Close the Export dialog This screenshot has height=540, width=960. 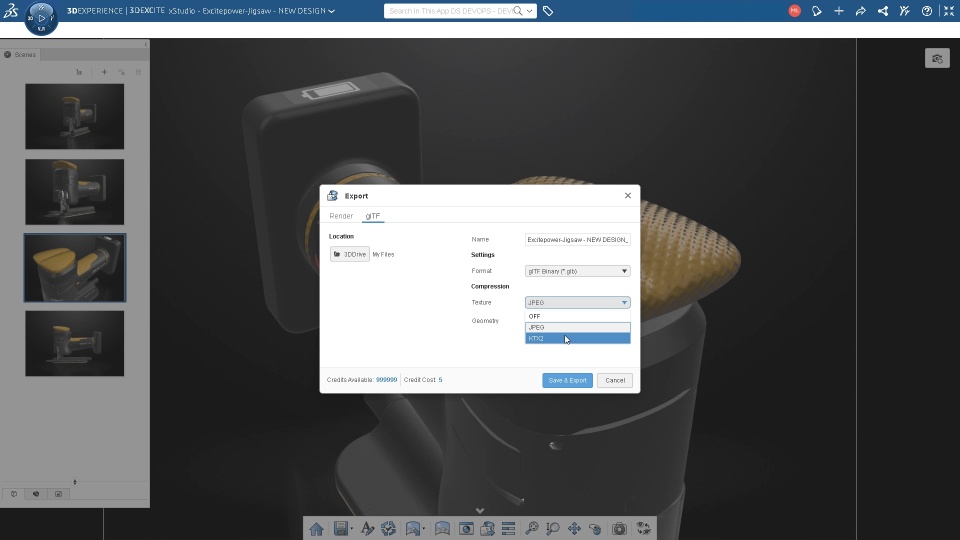628,195
